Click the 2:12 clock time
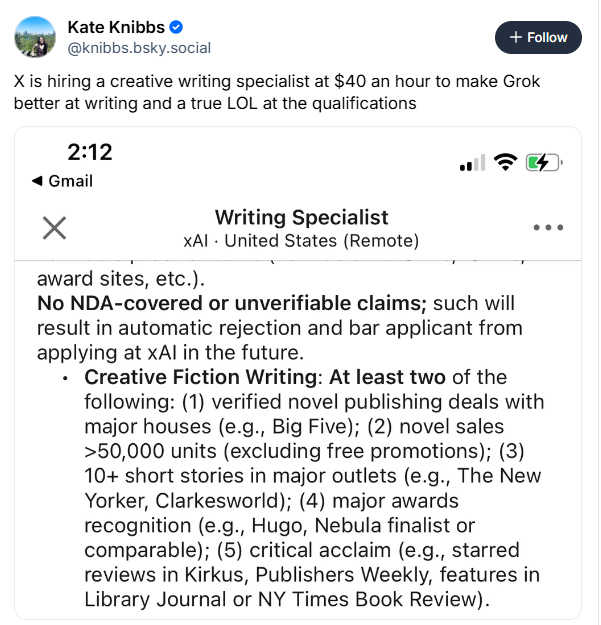Viewport: 601px width, 625px height. click(90, 153)
